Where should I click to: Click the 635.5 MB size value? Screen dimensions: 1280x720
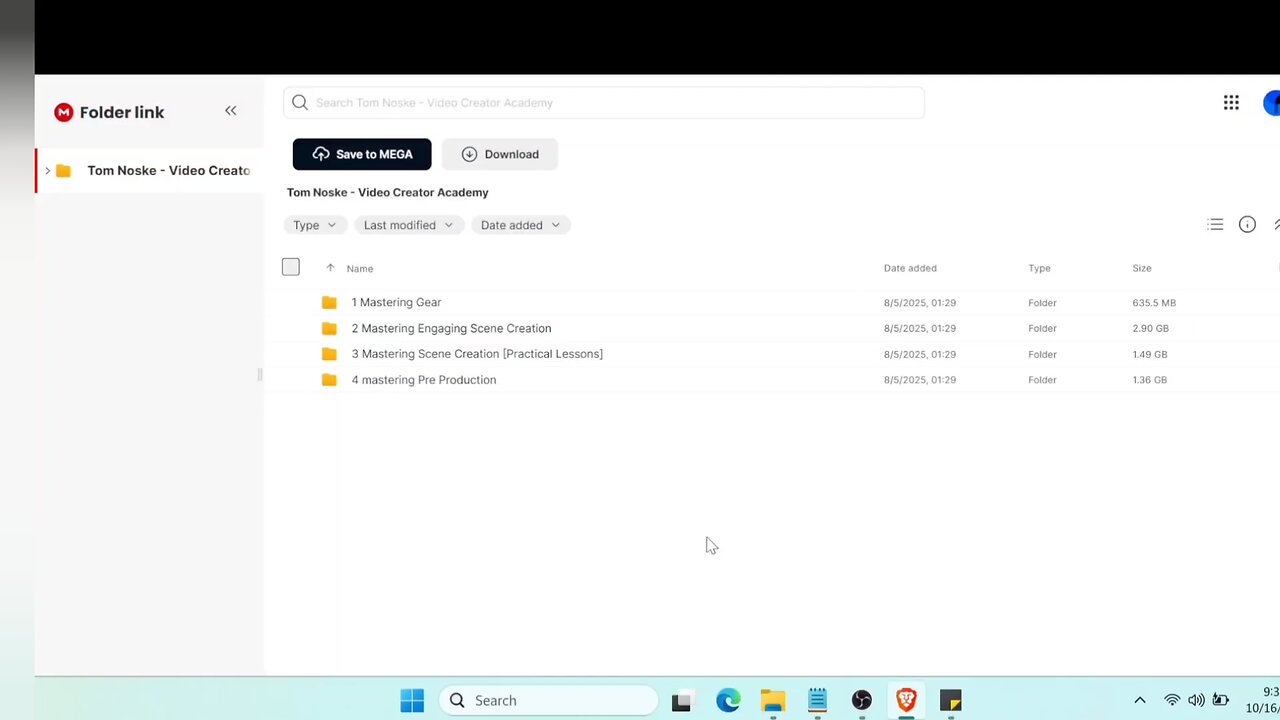point(1154,303)
